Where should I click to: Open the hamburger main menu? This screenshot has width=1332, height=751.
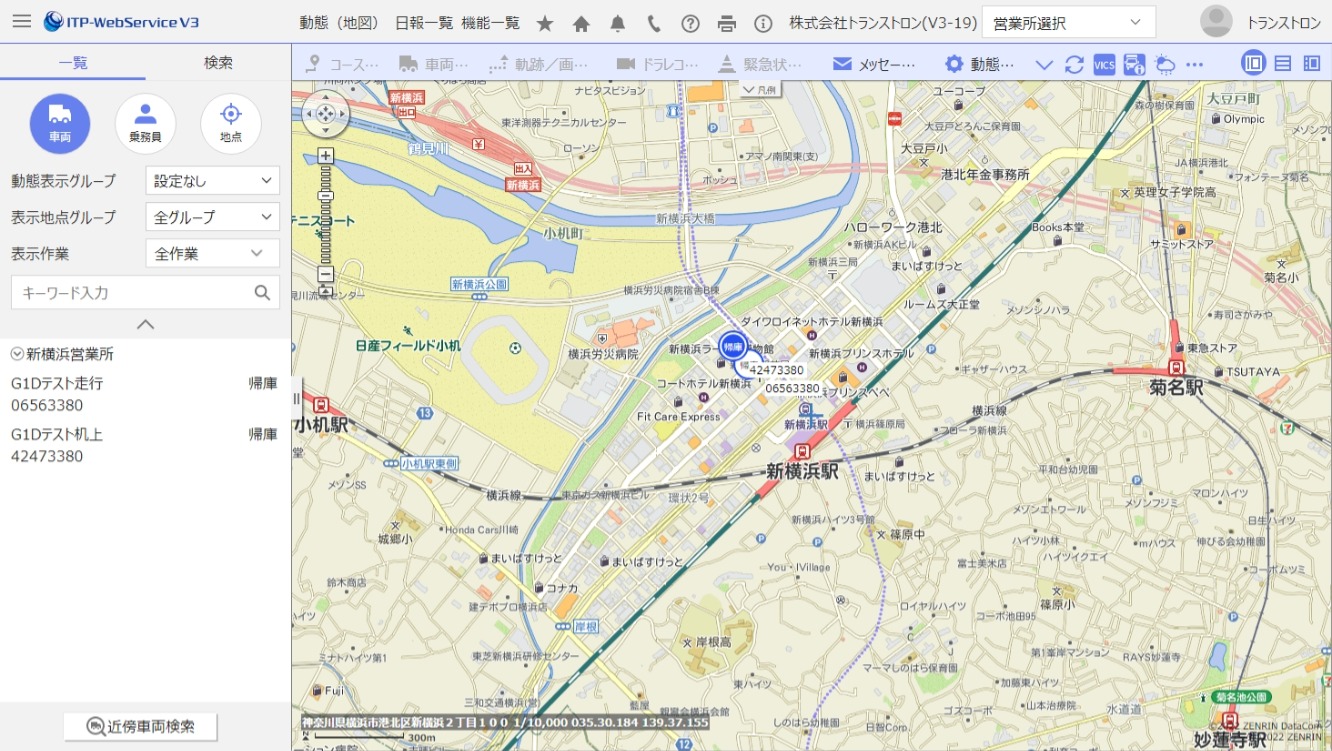(x=21, y=21)
